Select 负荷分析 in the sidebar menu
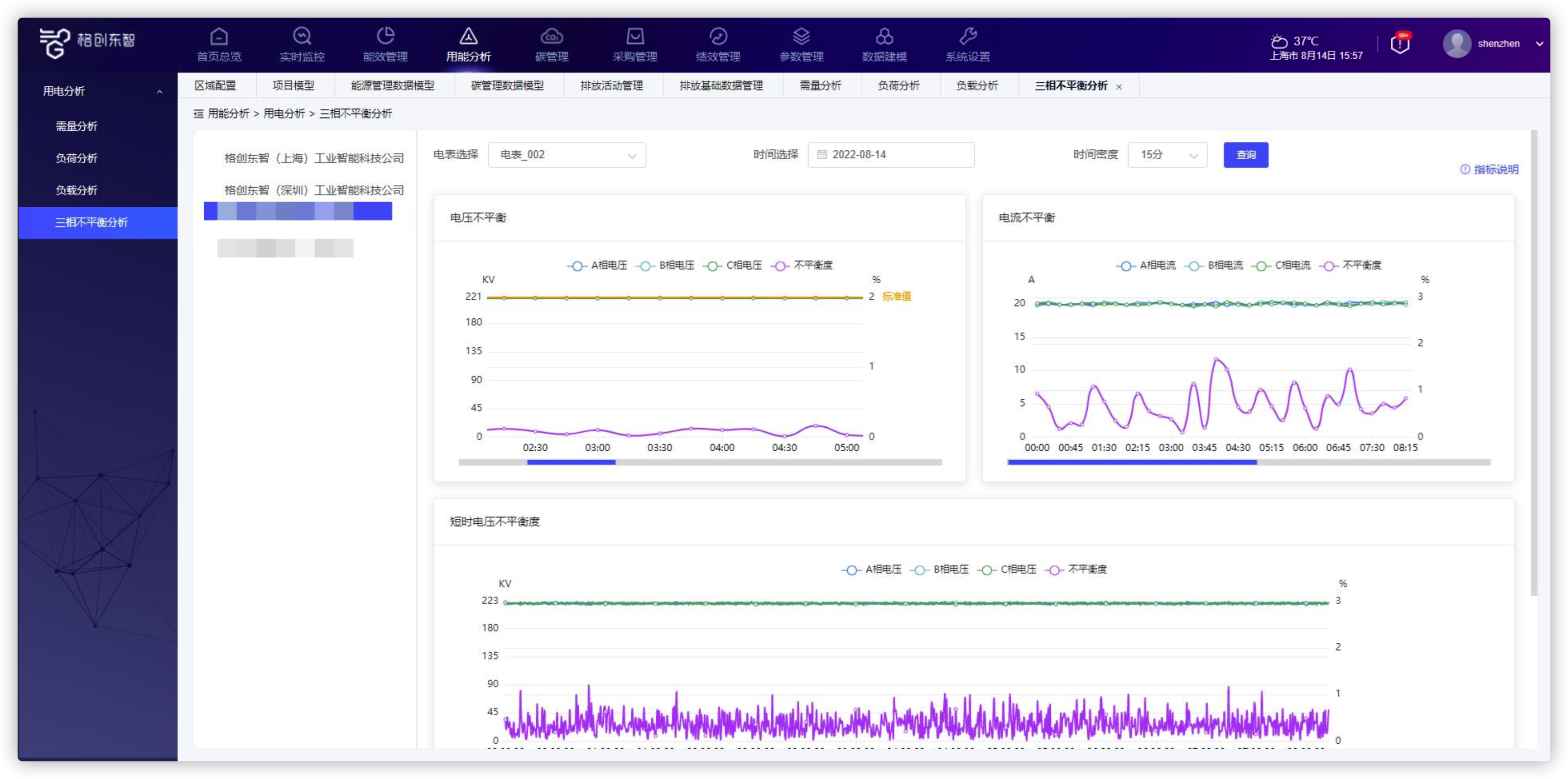 77,158
